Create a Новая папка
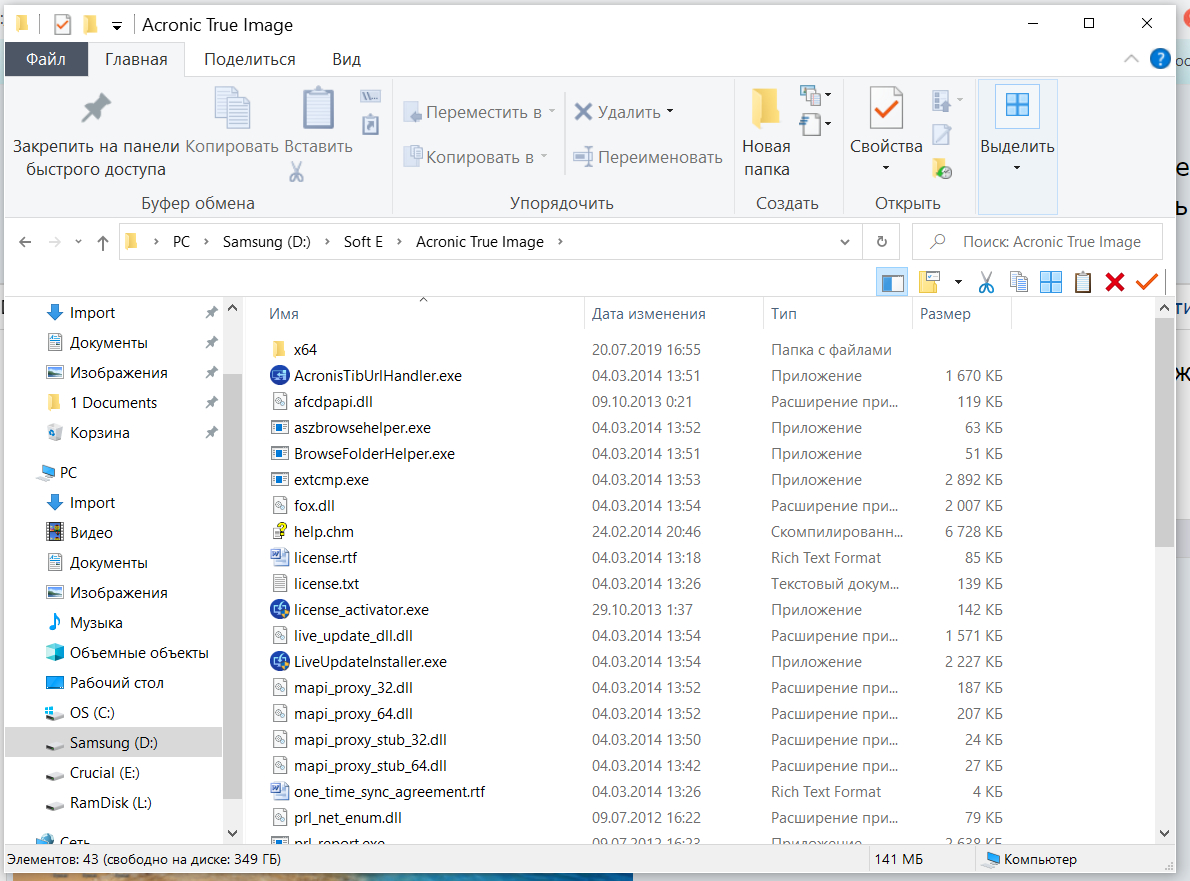Image resolution: width=1190 pixels, height=881 pixels. tap(766, 133)
